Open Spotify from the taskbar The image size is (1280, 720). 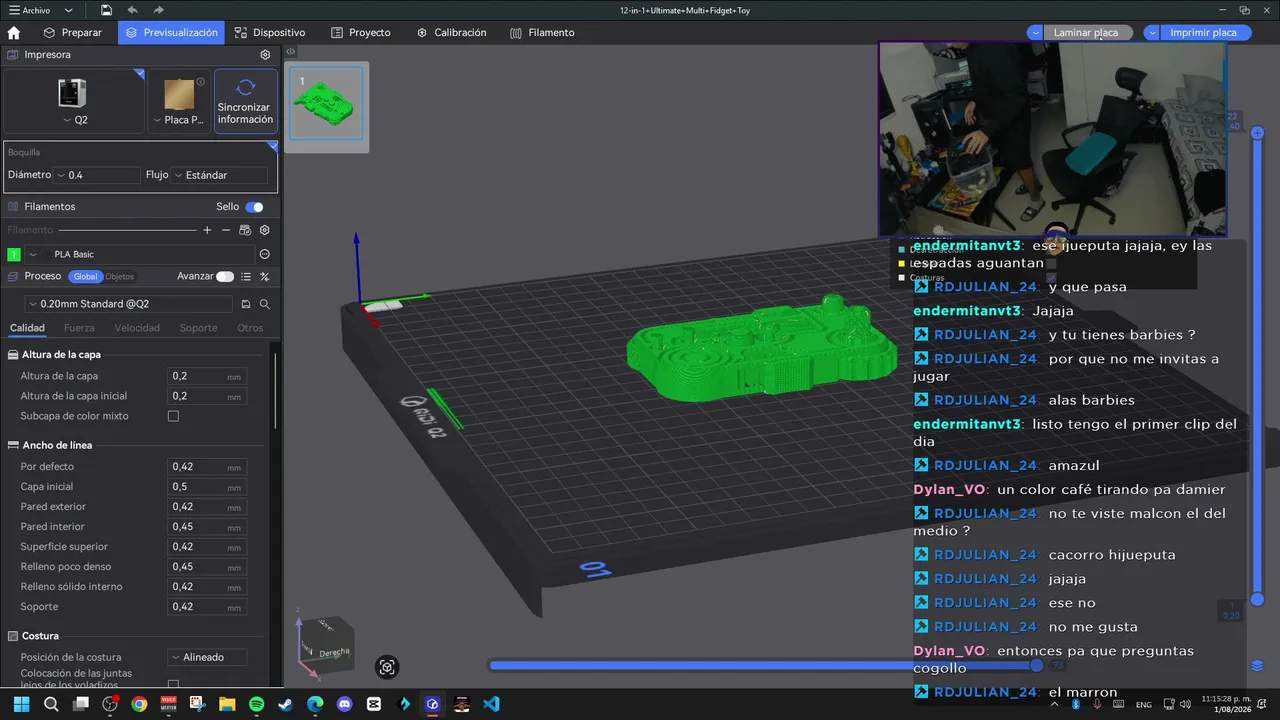[x=256, y=704]
